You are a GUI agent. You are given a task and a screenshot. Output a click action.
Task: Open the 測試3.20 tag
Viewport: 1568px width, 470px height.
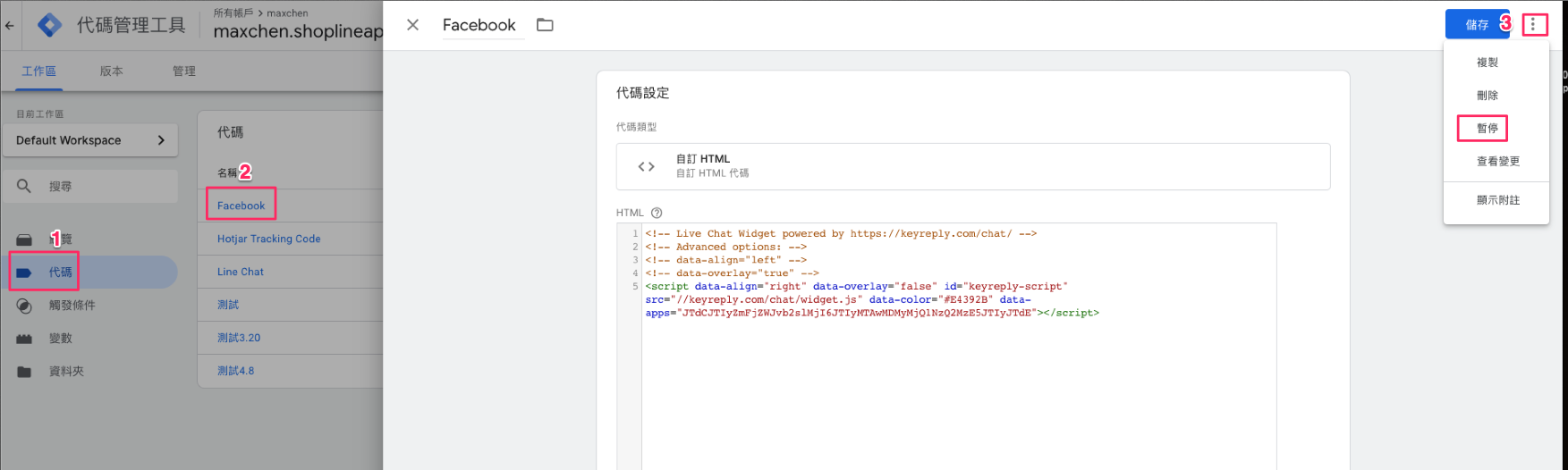[239, 338]
